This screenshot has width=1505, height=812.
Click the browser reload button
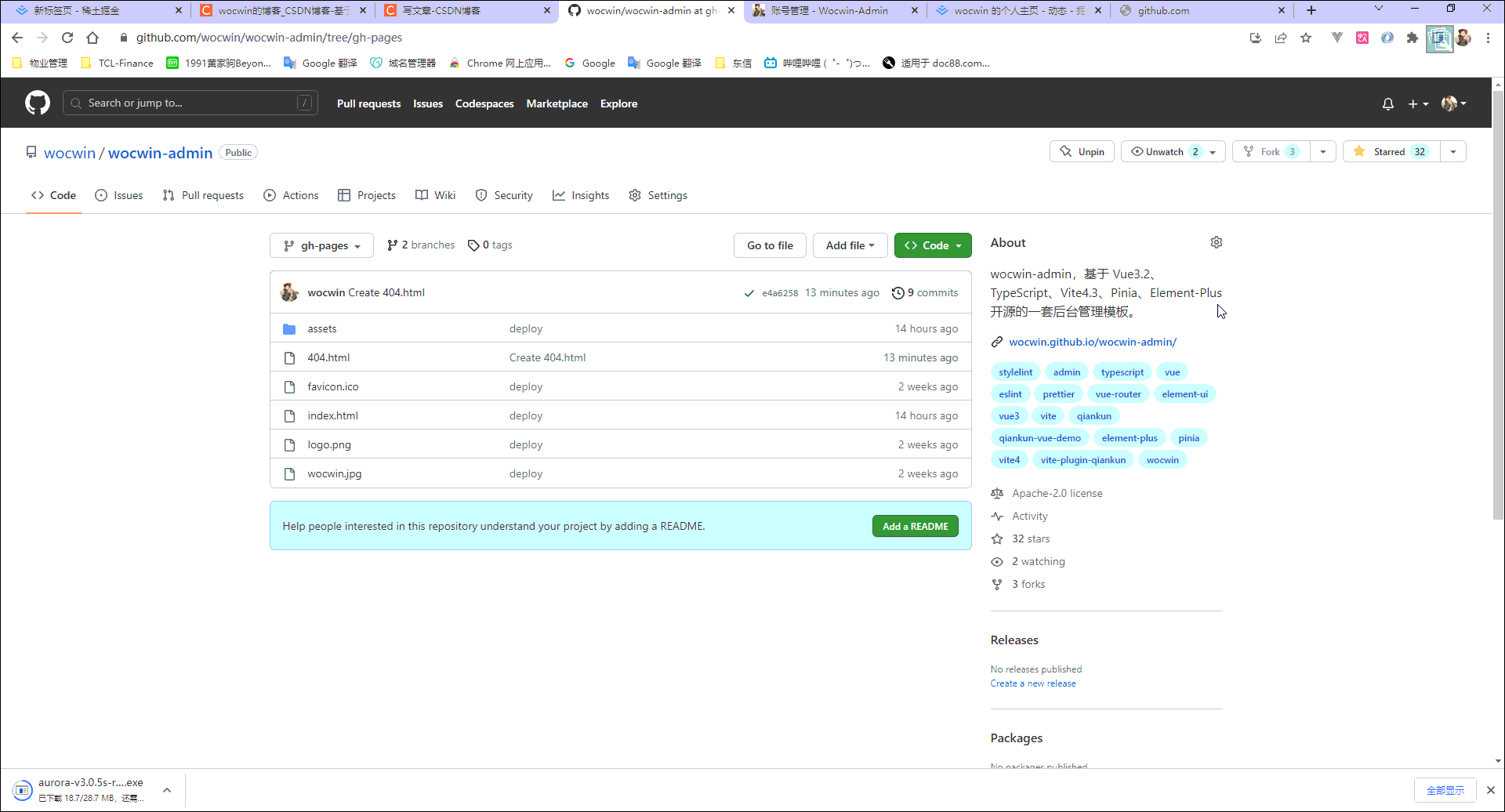click(67, 38)
